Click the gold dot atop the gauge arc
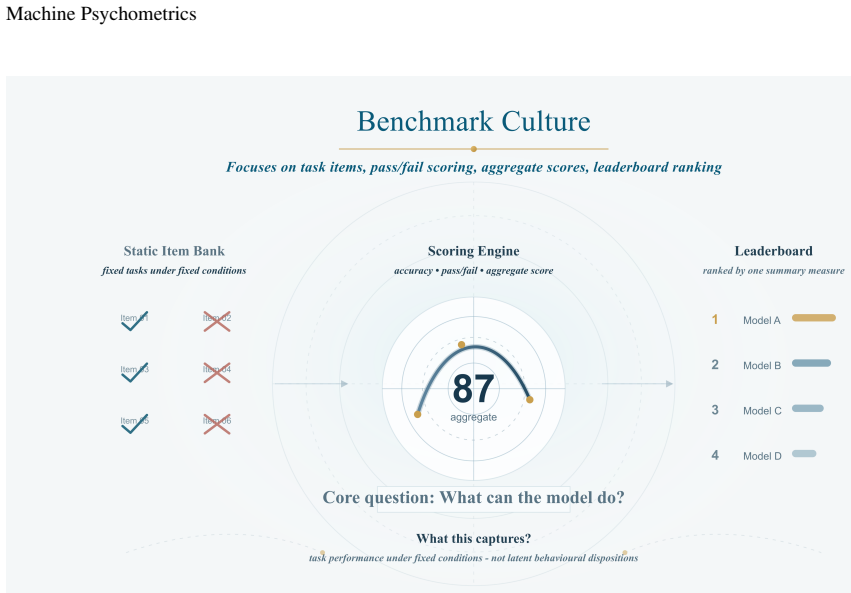The width and height of the screenshot is (851, 593). point(461,345)
